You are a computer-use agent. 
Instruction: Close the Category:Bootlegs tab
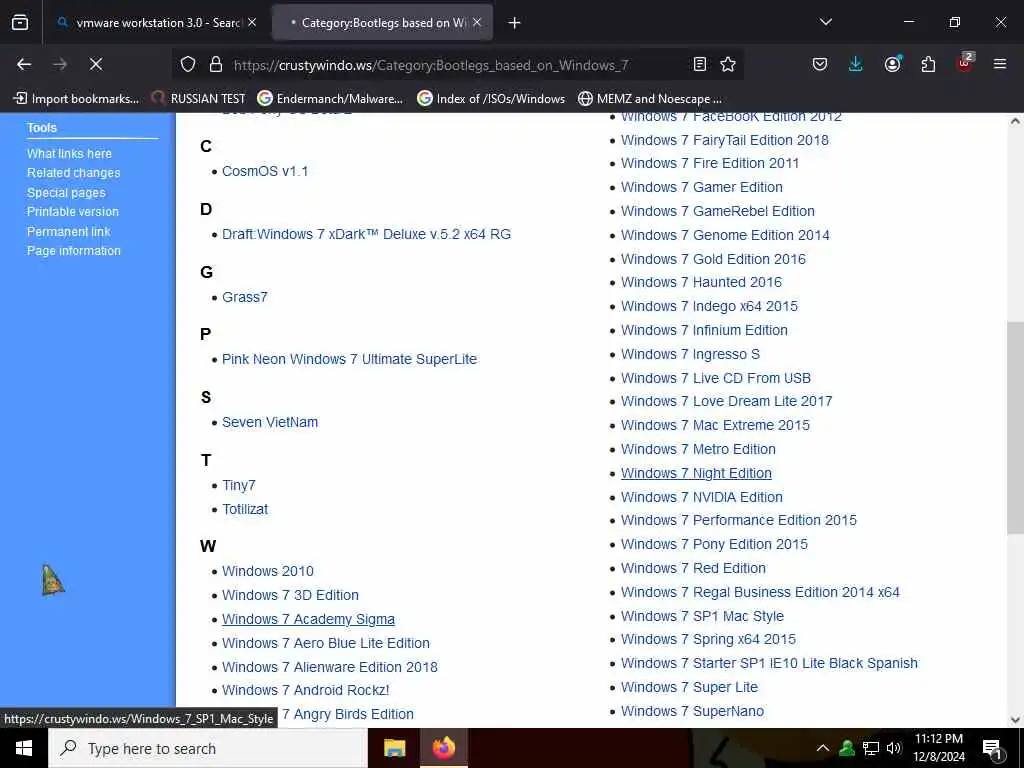click(x=477, y=22)
